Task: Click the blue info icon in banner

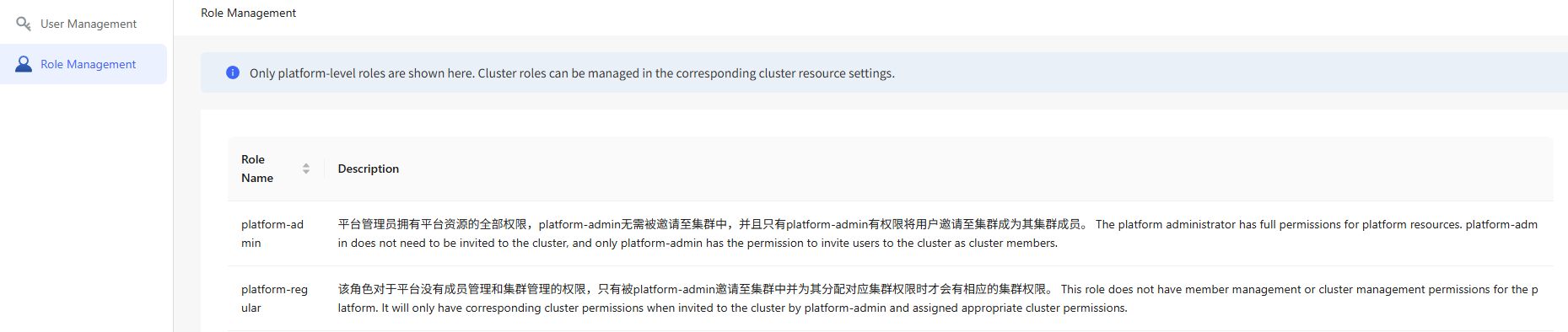Action: pos(233,72)
